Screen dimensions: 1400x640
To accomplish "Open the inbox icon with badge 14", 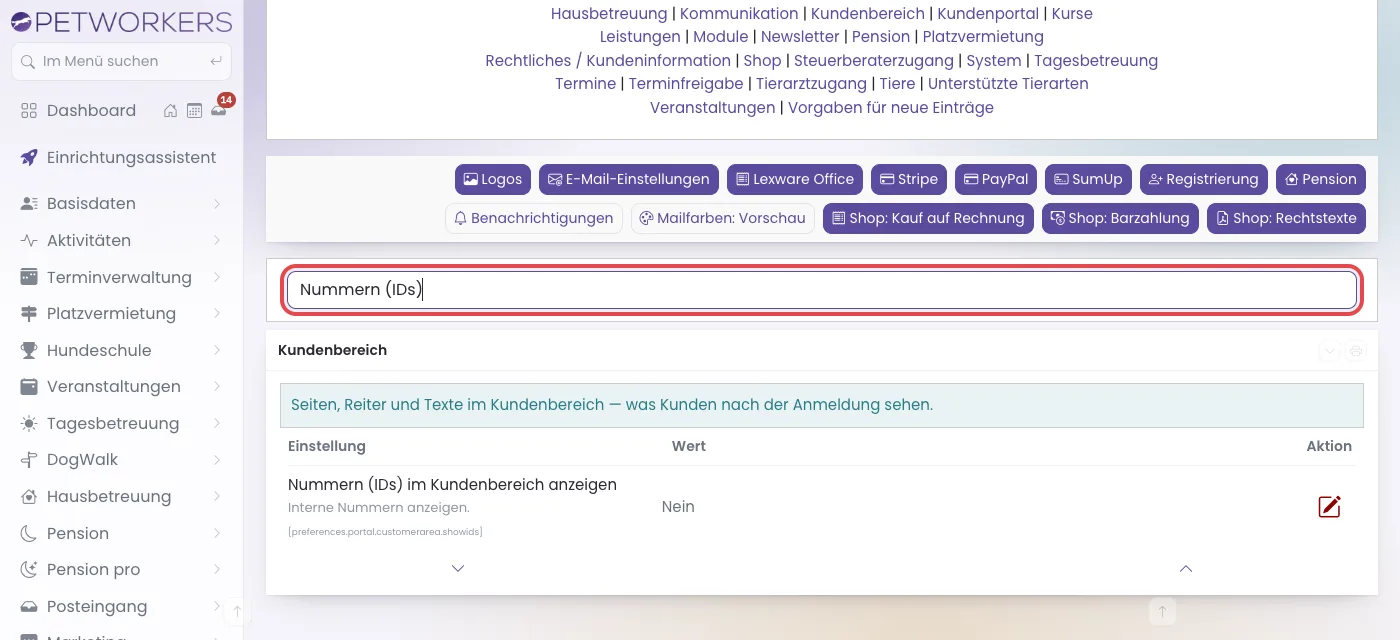I will pos(219,110).
